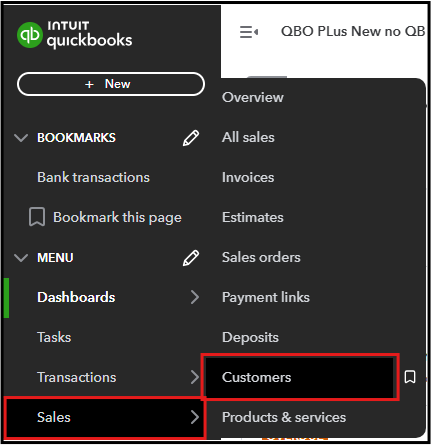This screenshot has height=445, width=431.
Task: Click bookmark icon next to Customers
Action: point(410,377)
